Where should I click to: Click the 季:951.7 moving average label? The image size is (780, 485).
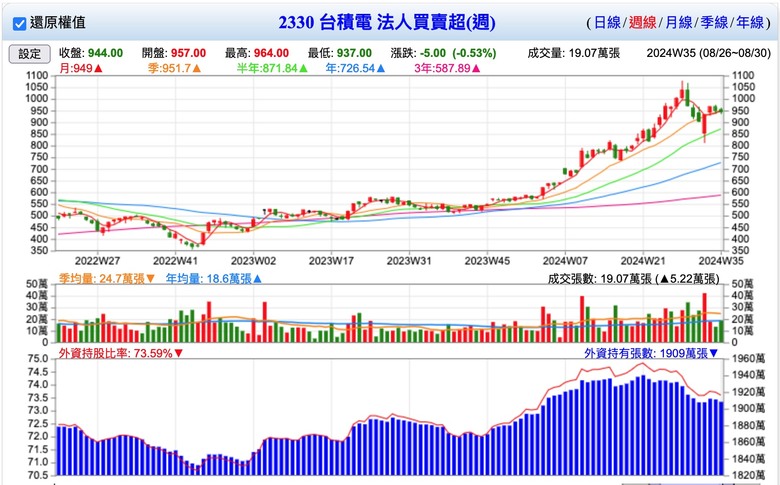(174, 68)
